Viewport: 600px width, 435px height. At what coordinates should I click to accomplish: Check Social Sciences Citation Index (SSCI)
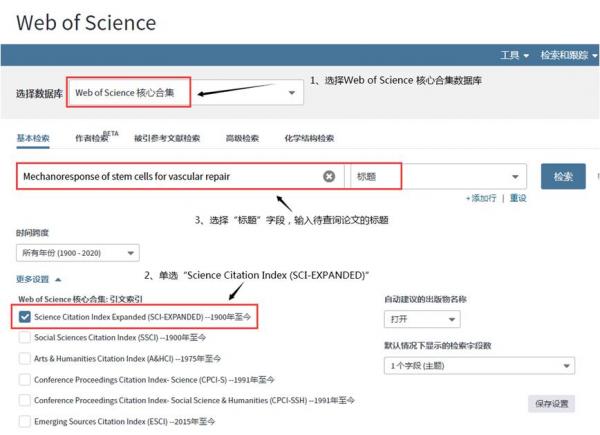[25, 337]
